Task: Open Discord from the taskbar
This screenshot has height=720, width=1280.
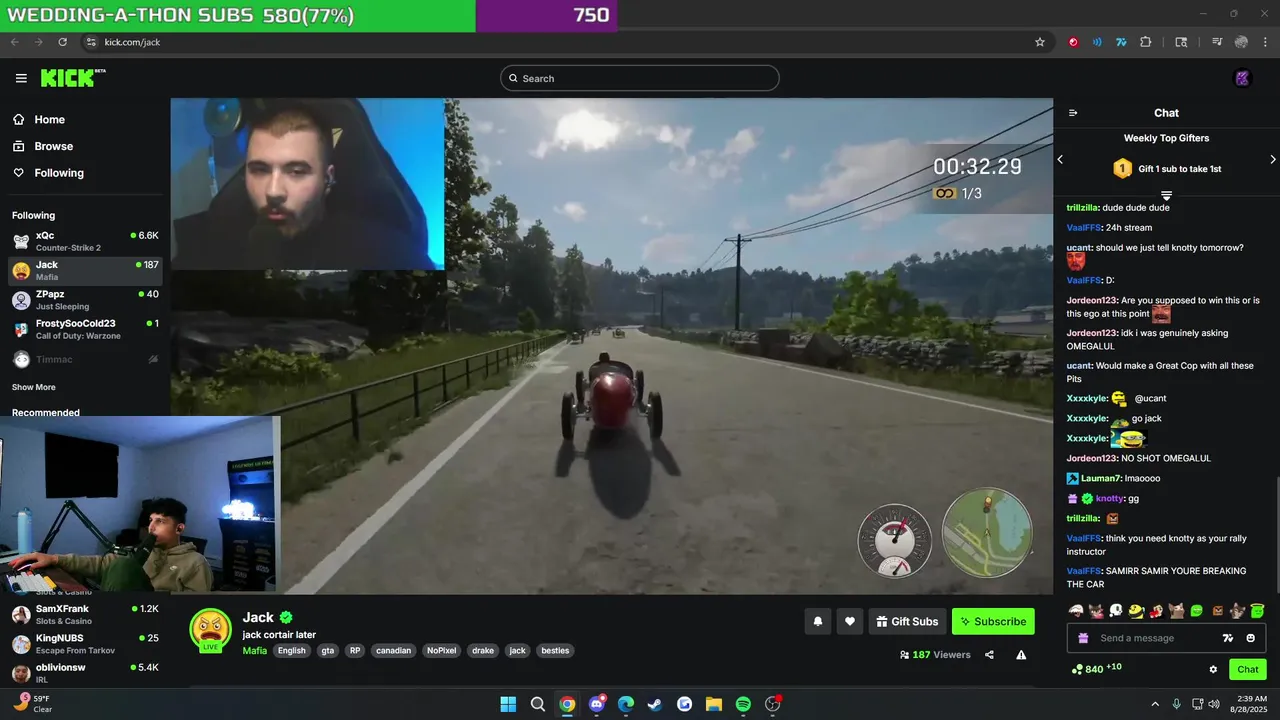Action: click(x=597, y=704)
